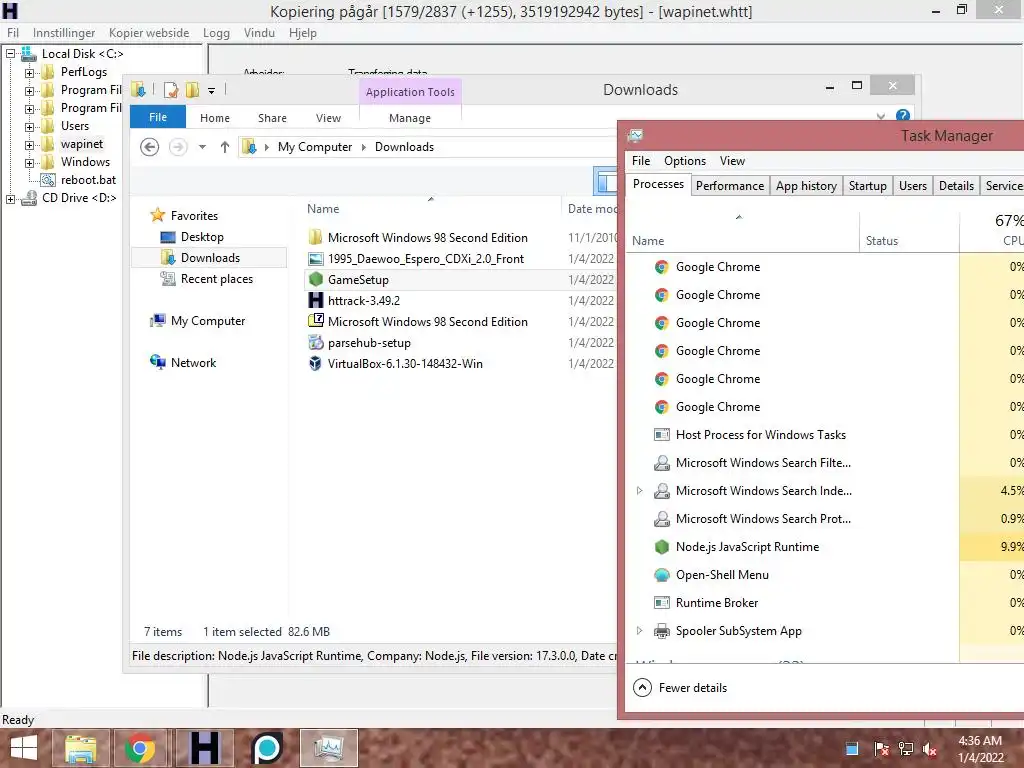Expand the Microsoft Windows Search Indexer process
Screen dimensions: 1024x768
pos(639,490)
